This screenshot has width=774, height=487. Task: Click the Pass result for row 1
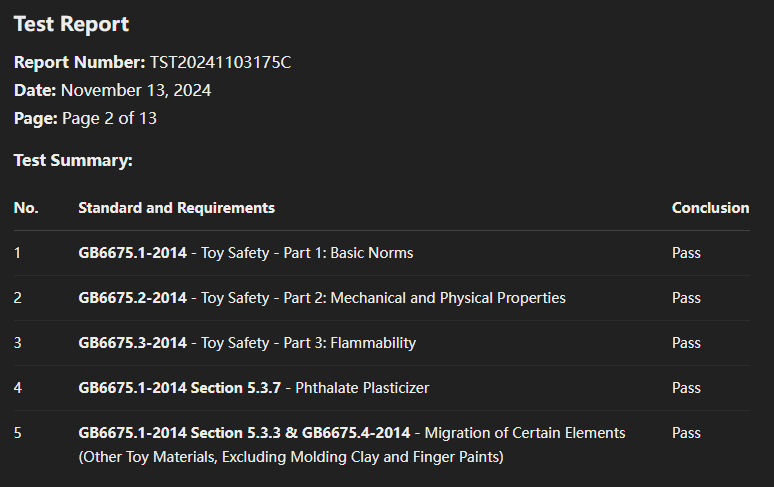click(x=686, y=253)
